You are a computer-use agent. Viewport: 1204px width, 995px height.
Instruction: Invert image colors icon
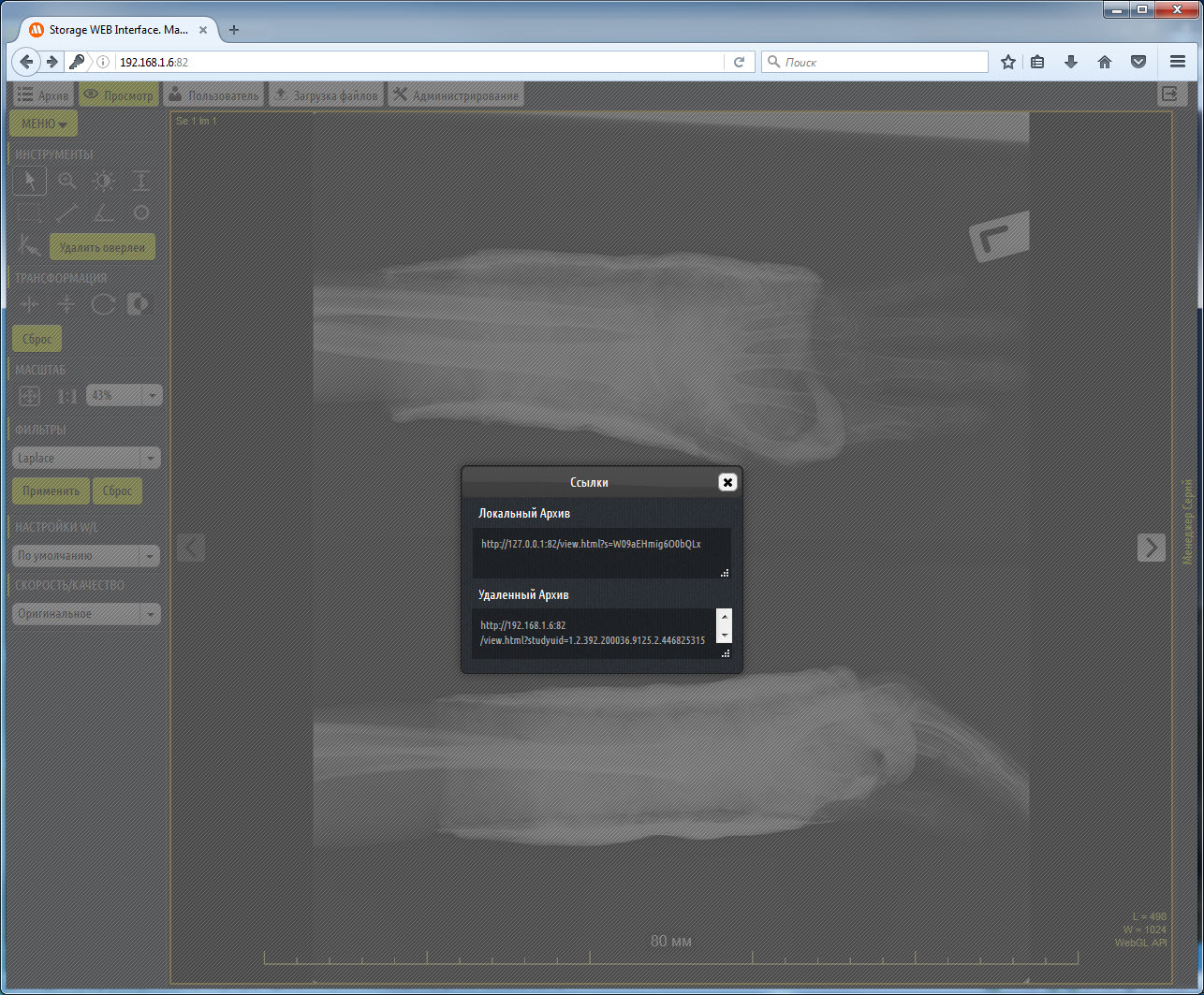(139, 304)
